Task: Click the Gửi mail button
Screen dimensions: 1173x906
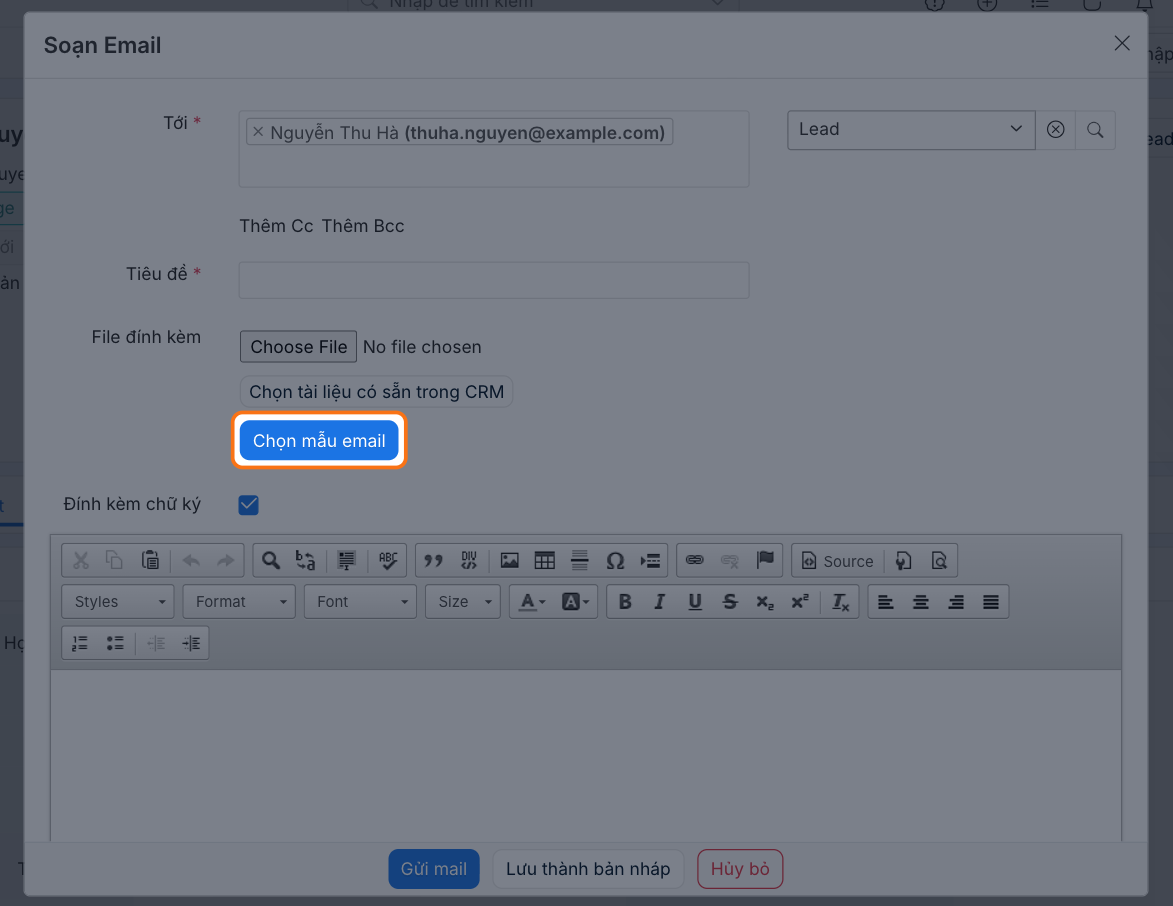Action: (x=434, y=869)
